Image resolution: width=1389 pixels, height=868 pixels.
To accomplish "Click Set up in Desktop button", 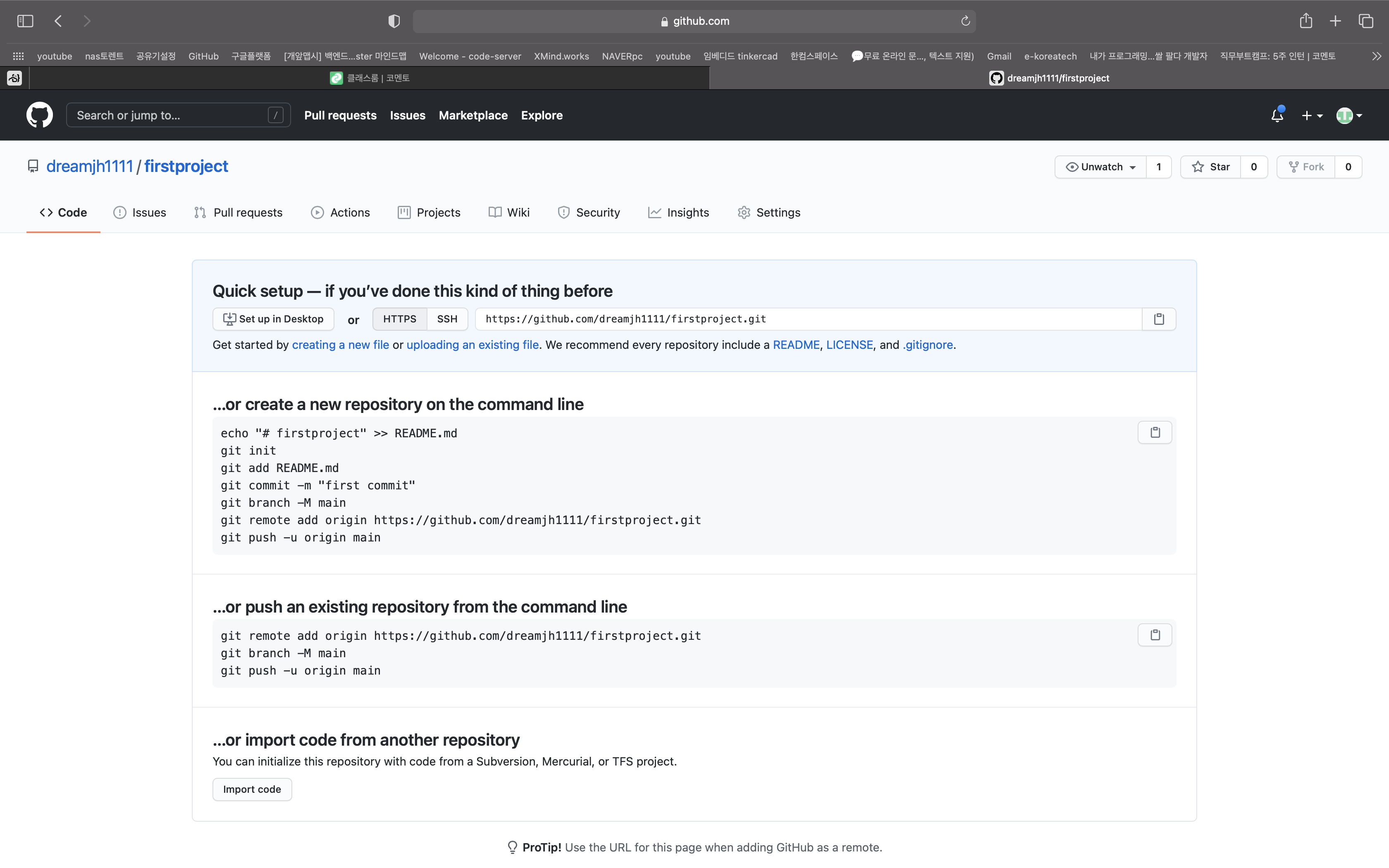I will click(x=273, y=319).
